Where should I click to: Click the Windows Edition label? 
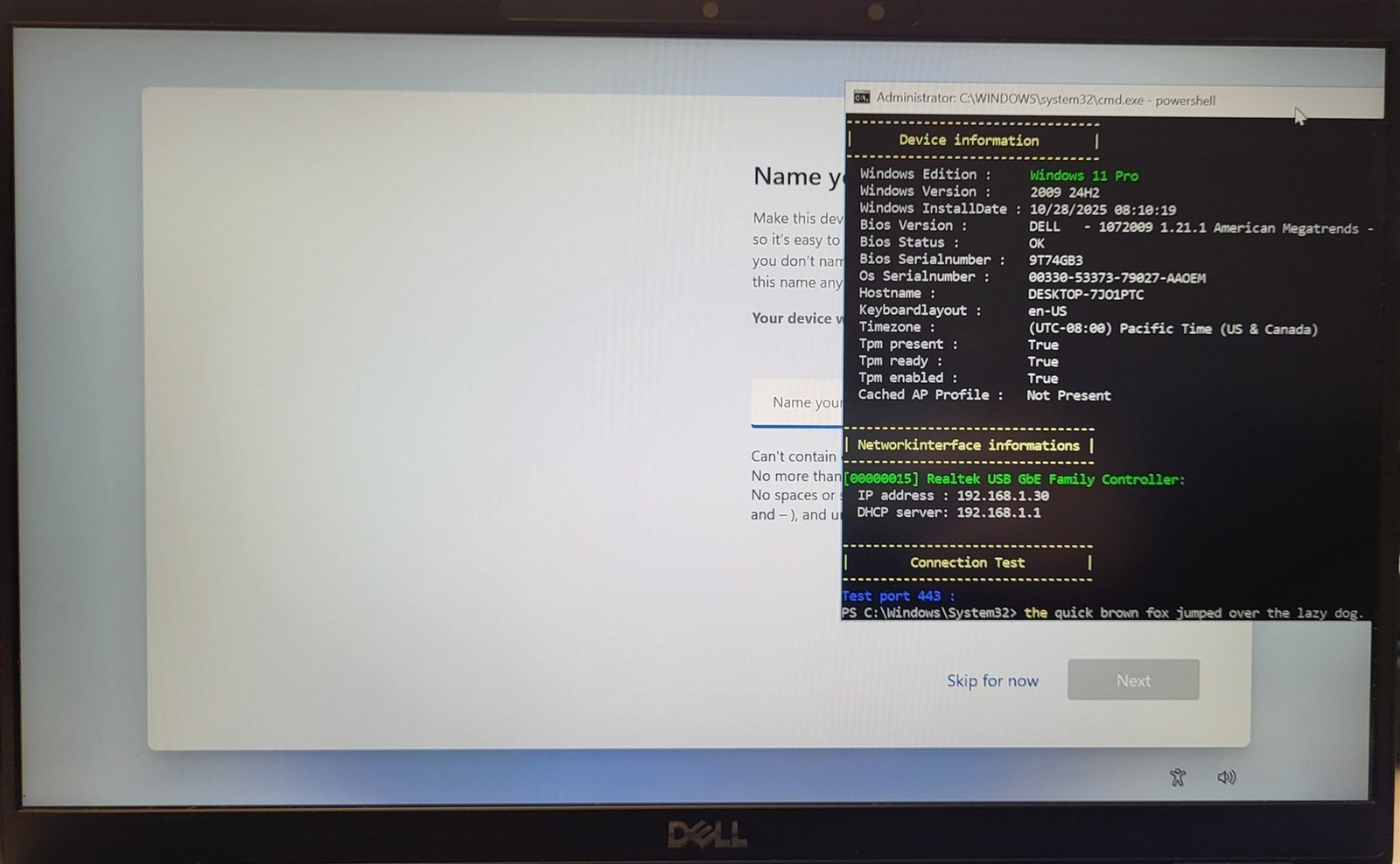(x=925, y=174)
